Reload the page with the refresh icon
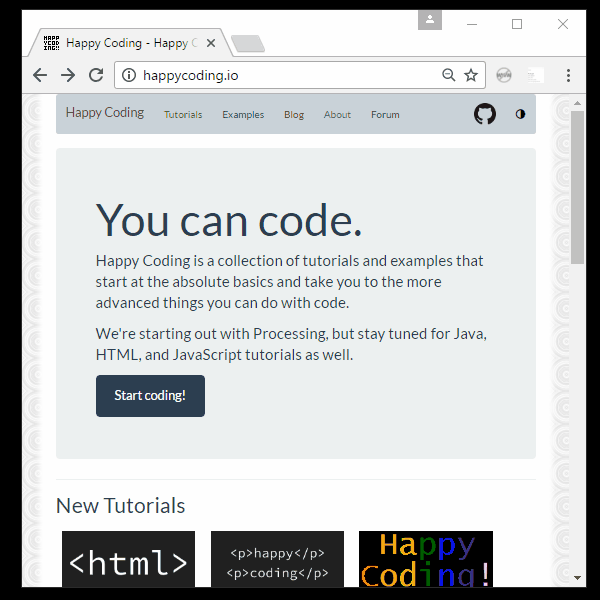This screenshot has height=600, width=600. coord(96,75)
